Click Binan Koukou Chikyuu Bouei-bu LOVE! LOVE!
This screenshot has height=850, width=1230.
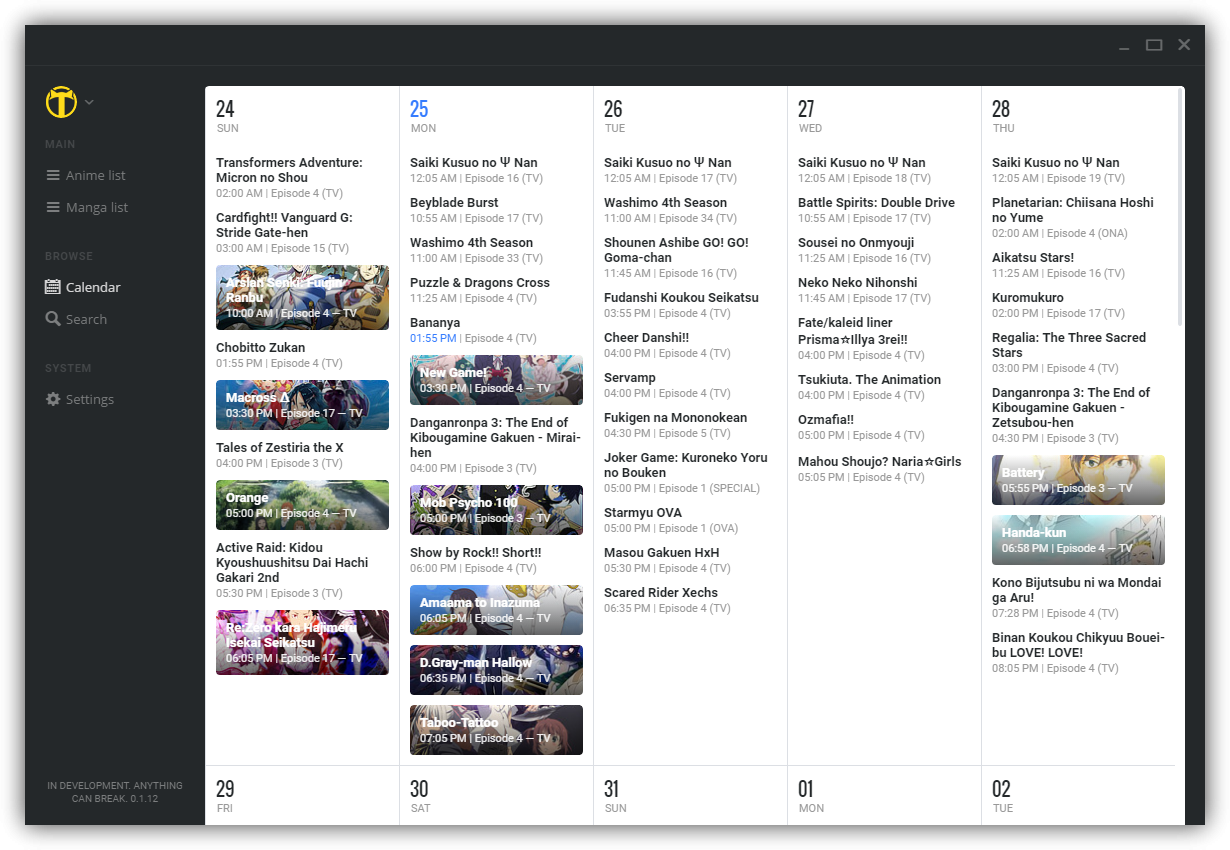point(1079,652)
